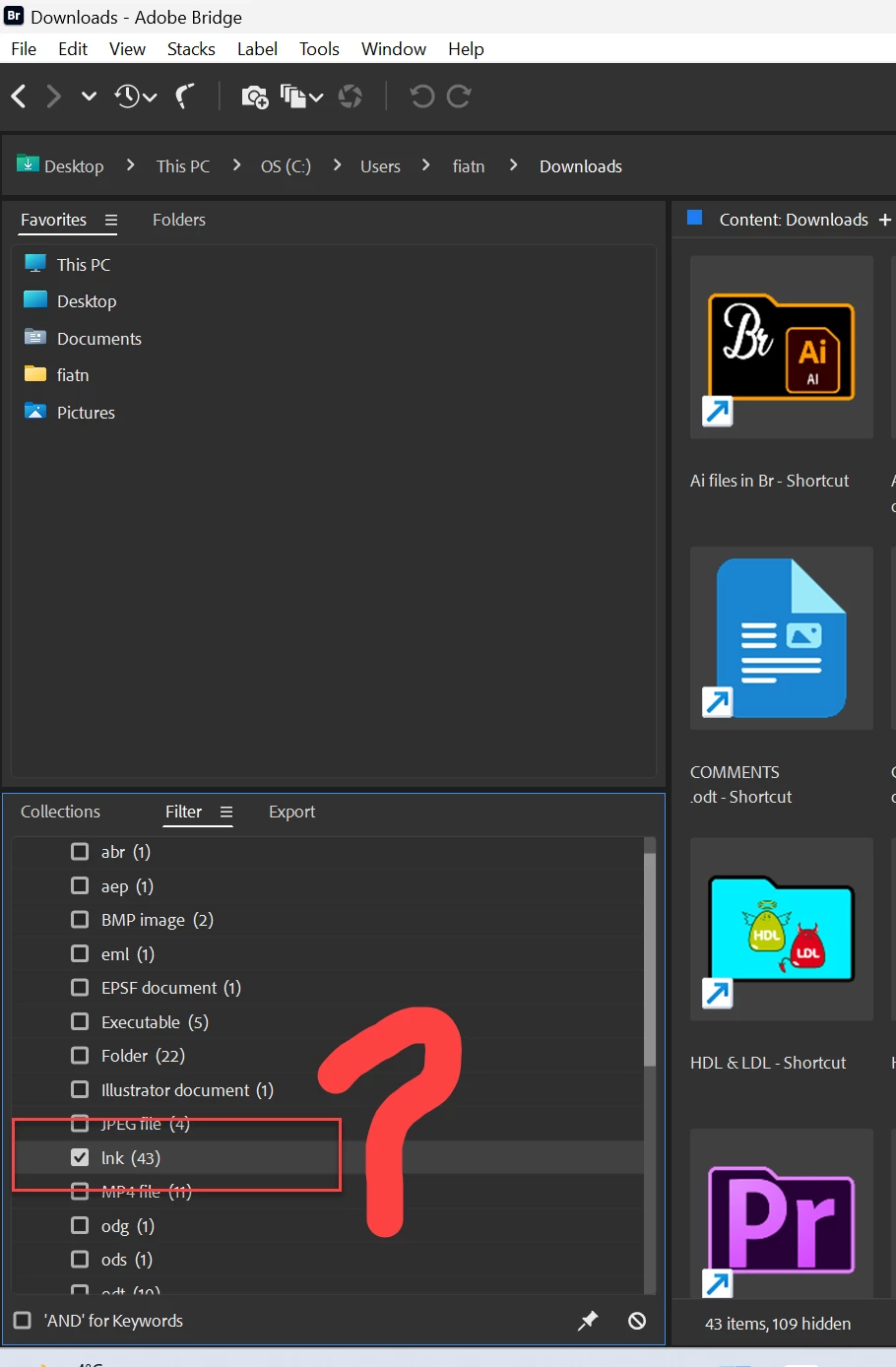Open the View menu
This screenshot has height=1367, width=896.
coord(127,49)
